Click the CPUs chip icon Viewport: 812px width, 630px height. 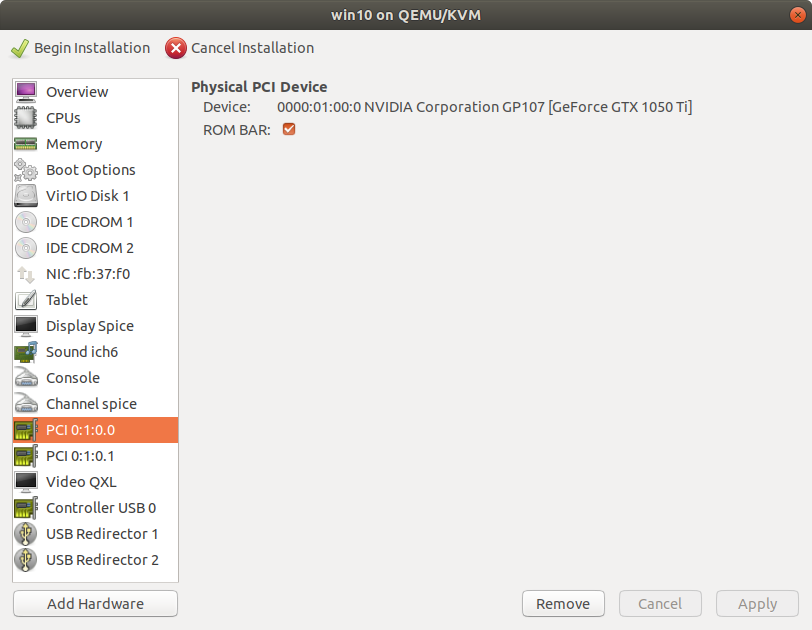pyautogui.click(x=26, y=118)
